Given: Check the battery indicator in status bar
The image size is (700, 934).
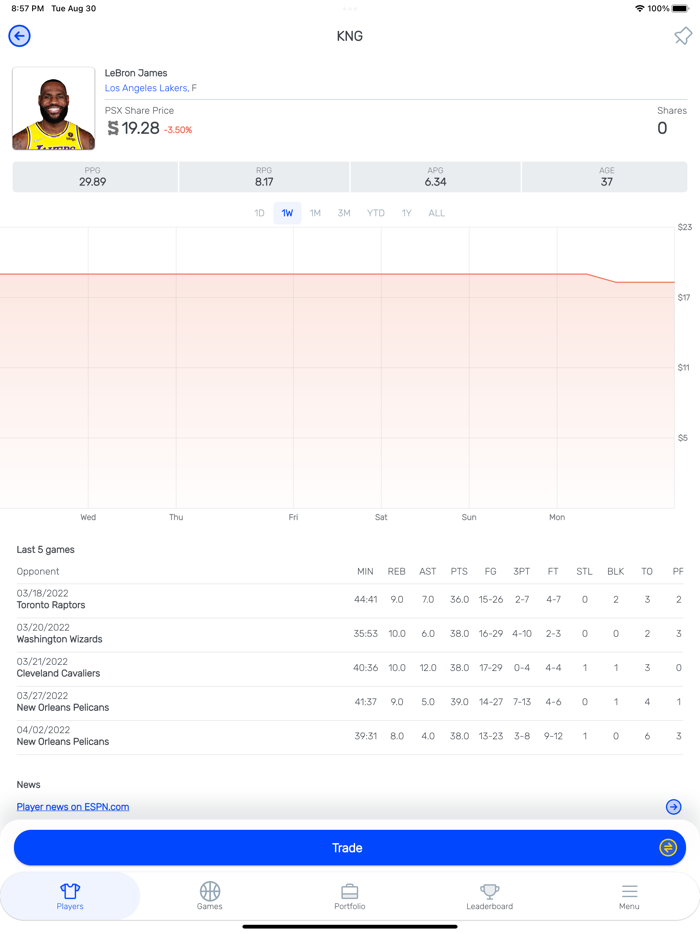Looking at the screenshot, I should (680, 8).
